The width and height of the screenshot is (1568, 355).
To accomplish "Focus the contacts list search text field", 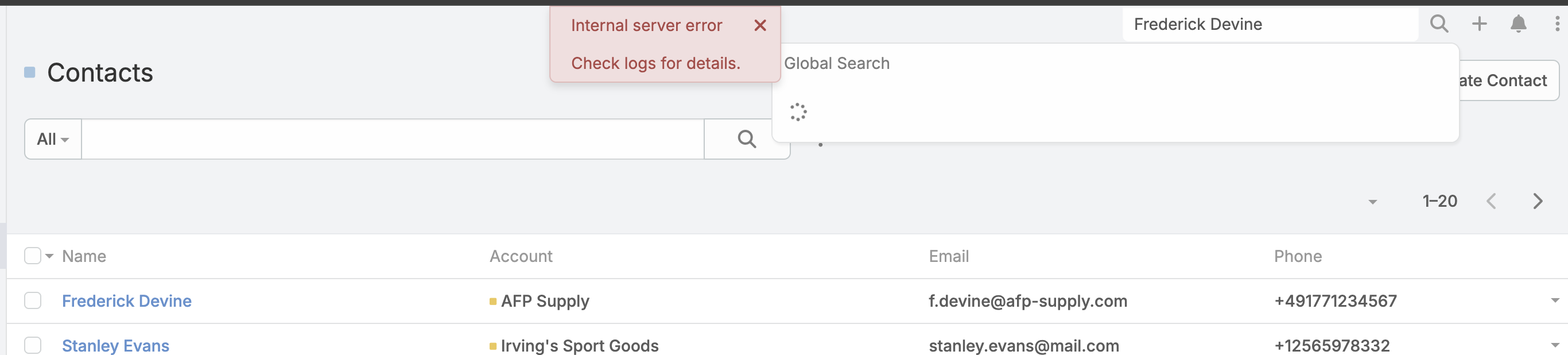I will coord(393,140).
